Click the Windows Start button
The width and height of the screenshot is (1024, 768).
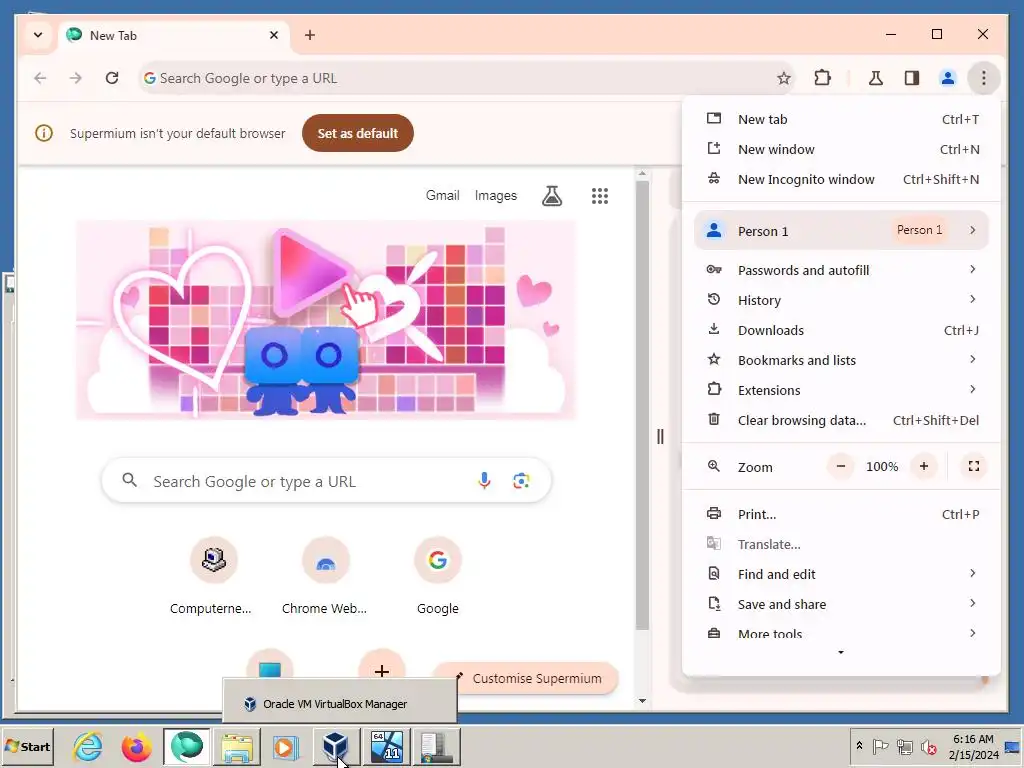27,746
